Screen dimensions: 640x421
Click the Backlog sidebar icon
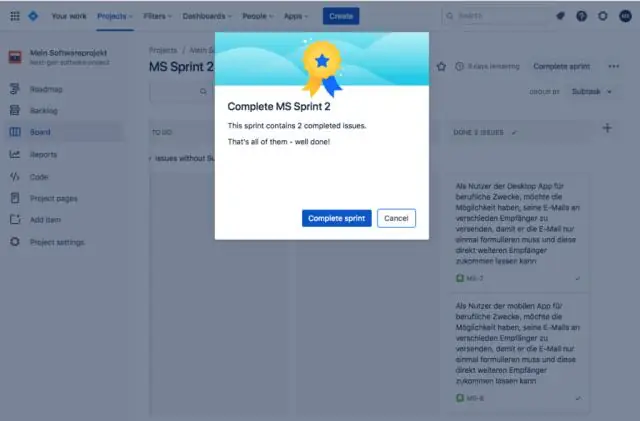coord(15,110)
